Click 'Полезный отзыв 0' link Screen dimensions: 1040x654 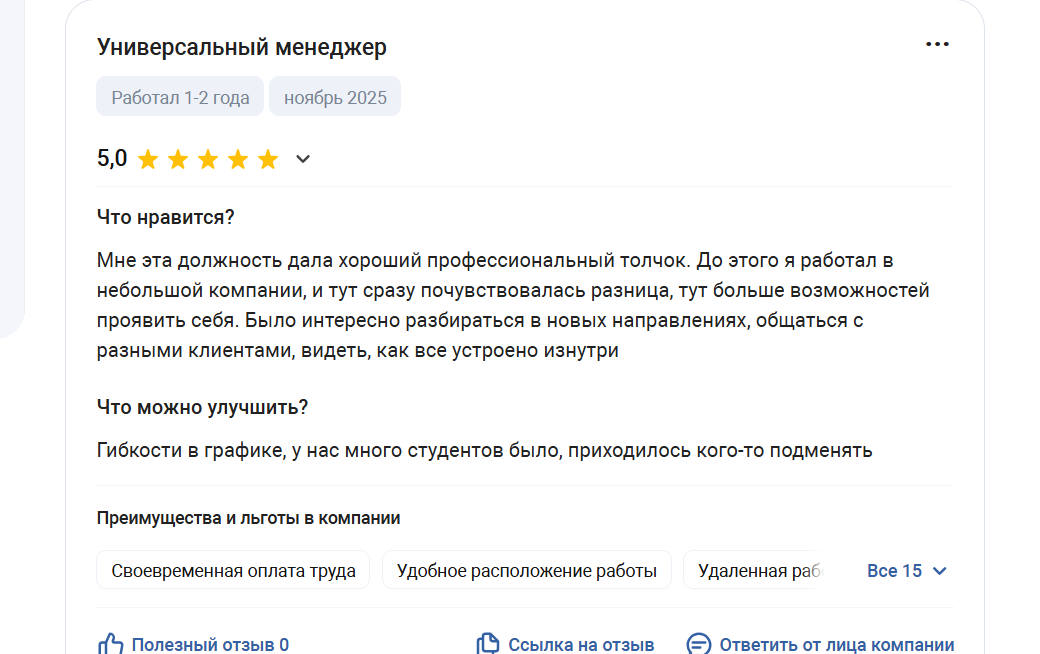point(210,645)
